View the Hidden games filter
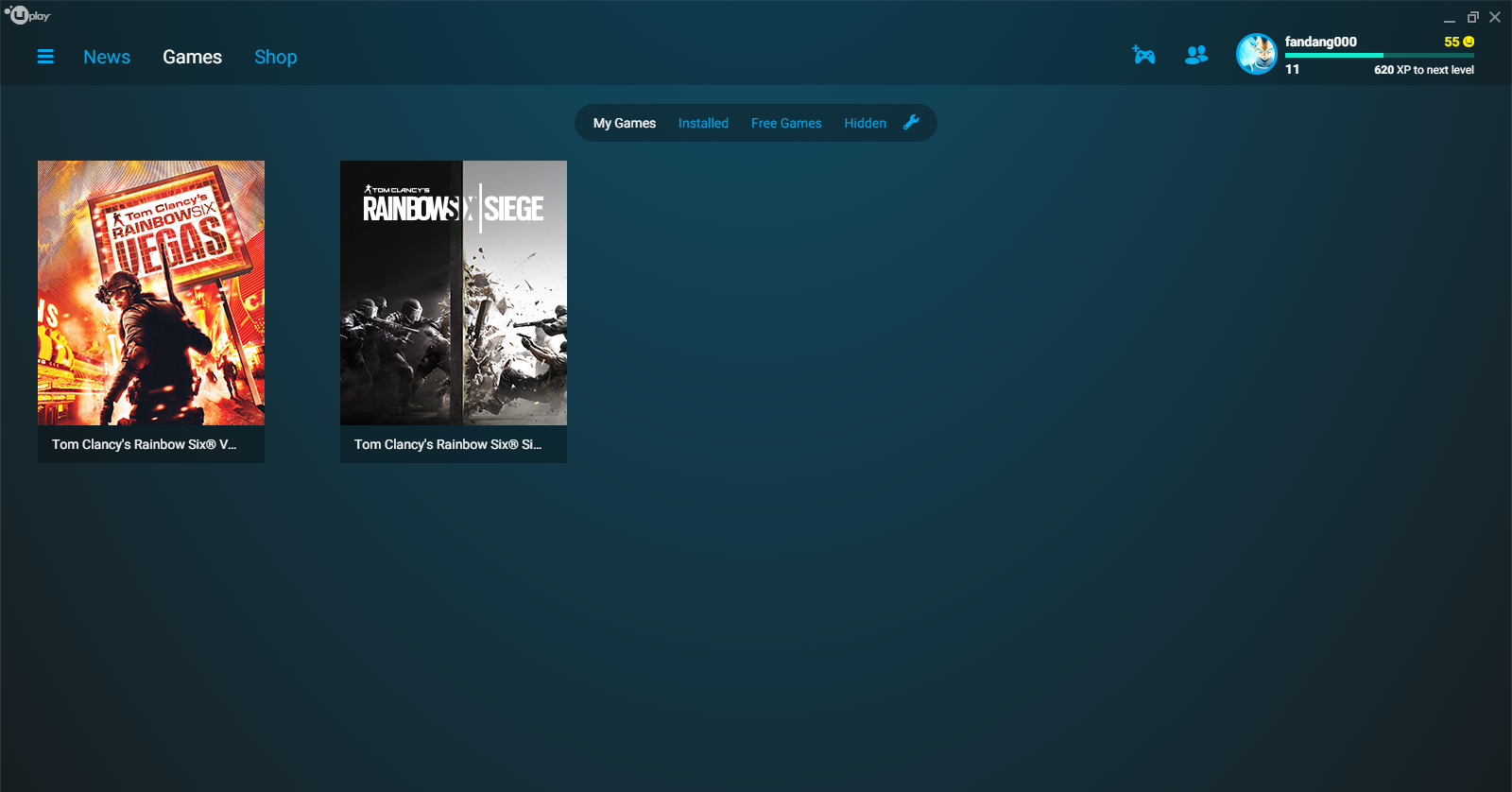Viewport: 1512px width, 792px height. pos(865,123)
